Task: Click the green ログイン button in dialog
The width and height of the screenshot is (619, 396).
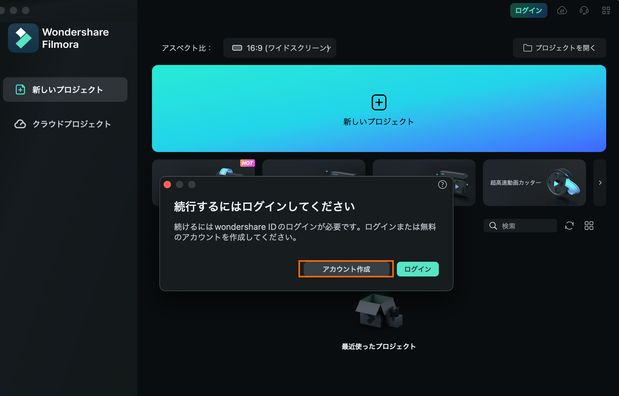Action: (x=418, y=269)
